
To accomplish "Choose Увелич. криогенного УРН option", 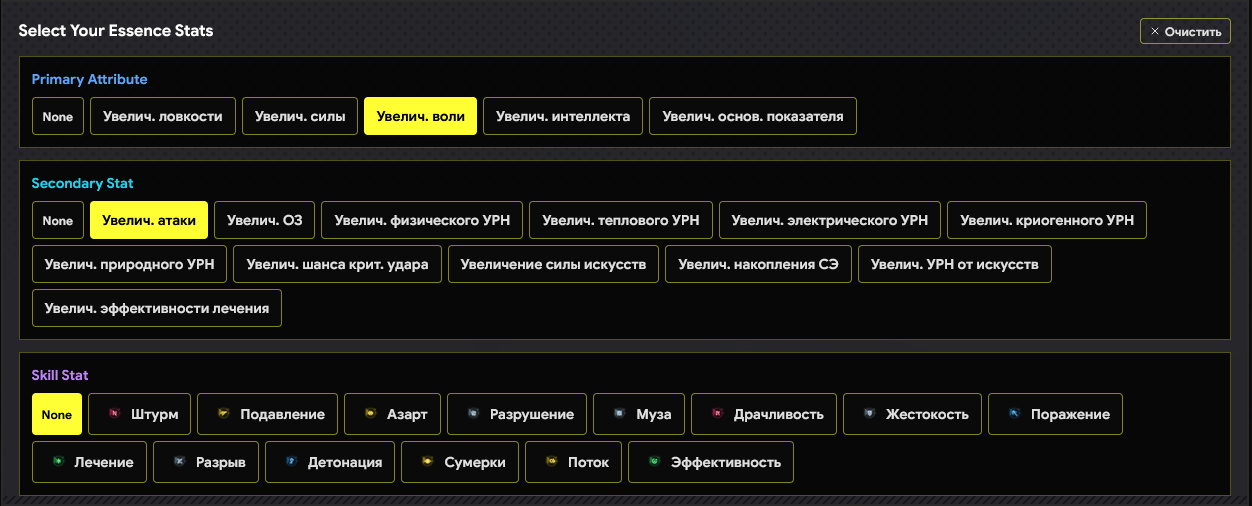I will 1046,220.
